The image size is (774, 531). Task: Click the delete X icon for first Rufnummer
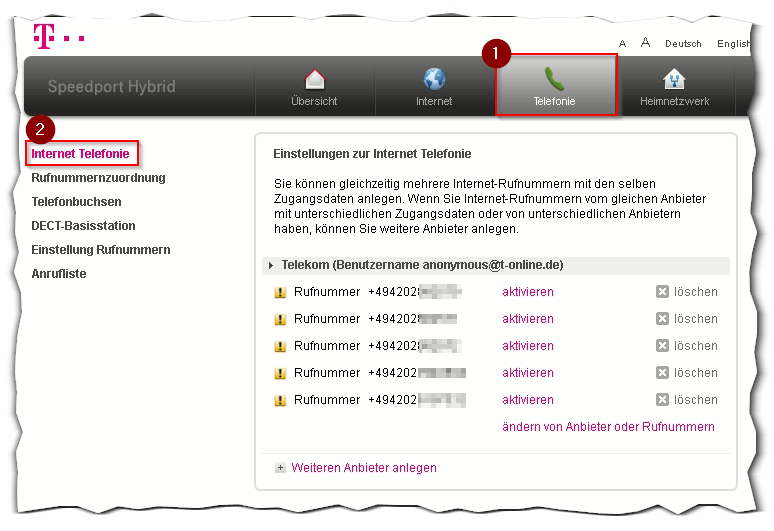[x=662, y=292]
